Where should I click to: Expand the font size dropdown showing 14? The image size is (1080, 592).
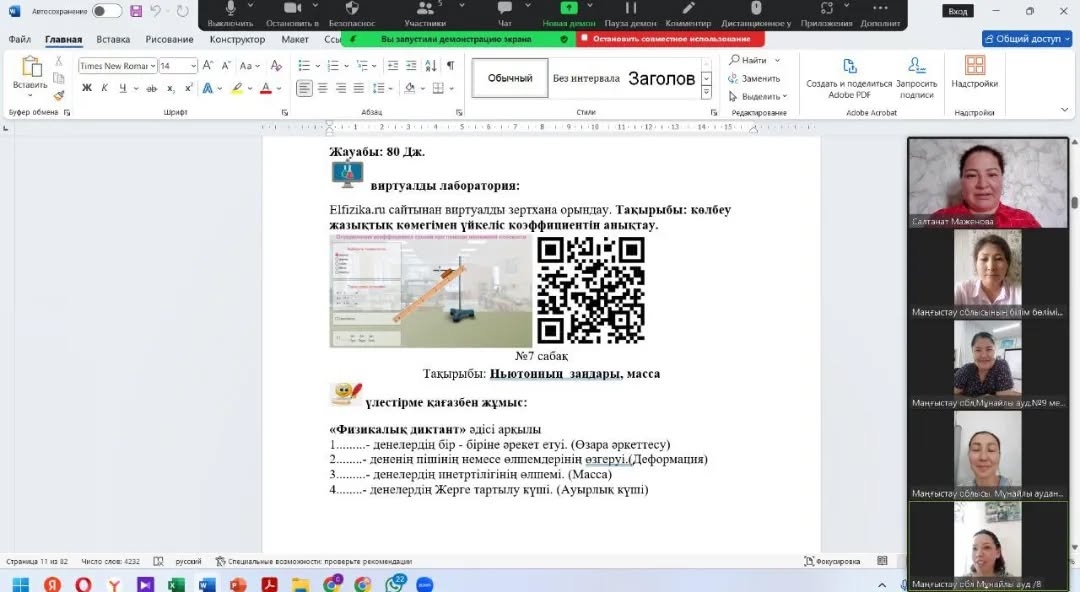(192, 66)
